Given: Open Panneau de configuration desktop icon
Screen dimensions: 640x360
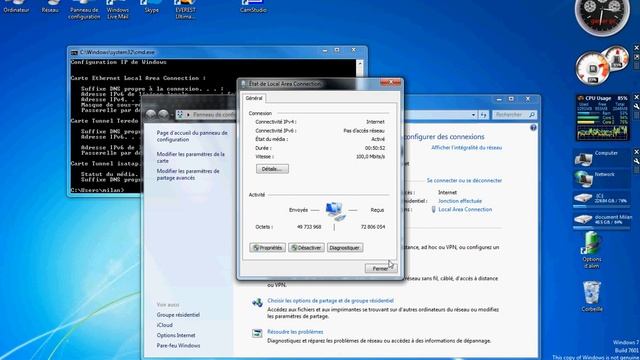Looking at the screenshot, I should (84, 10).
